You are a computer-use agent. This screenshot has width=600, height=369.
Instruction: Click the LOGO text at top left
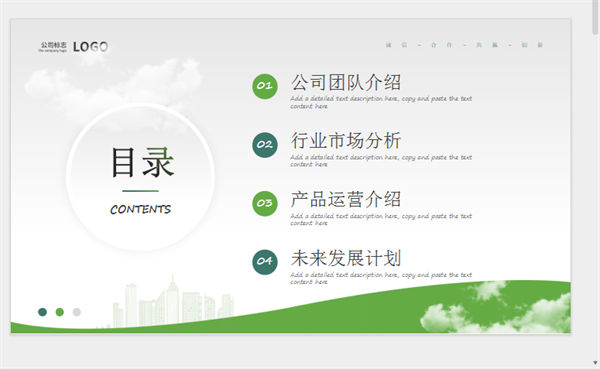click(x=91, y=47)
